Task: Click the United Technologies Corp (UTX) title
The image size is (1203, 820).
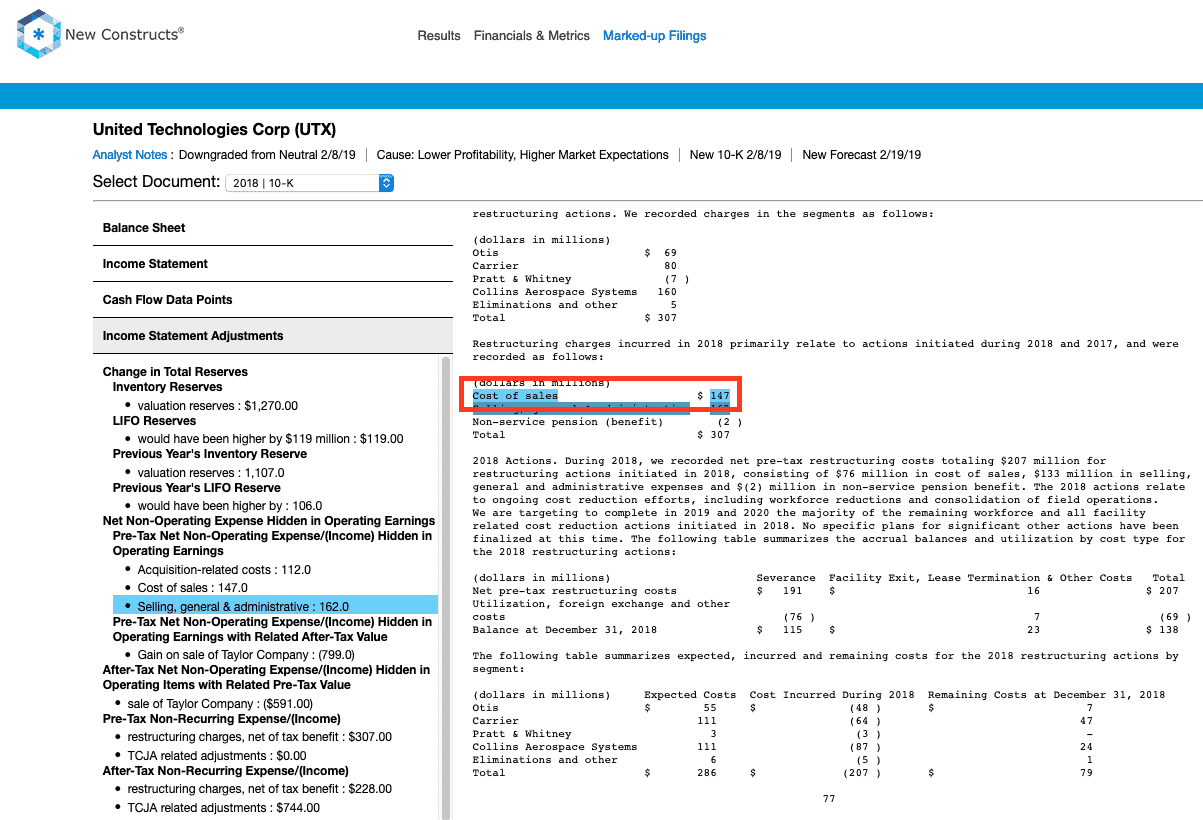Action: 215,130
